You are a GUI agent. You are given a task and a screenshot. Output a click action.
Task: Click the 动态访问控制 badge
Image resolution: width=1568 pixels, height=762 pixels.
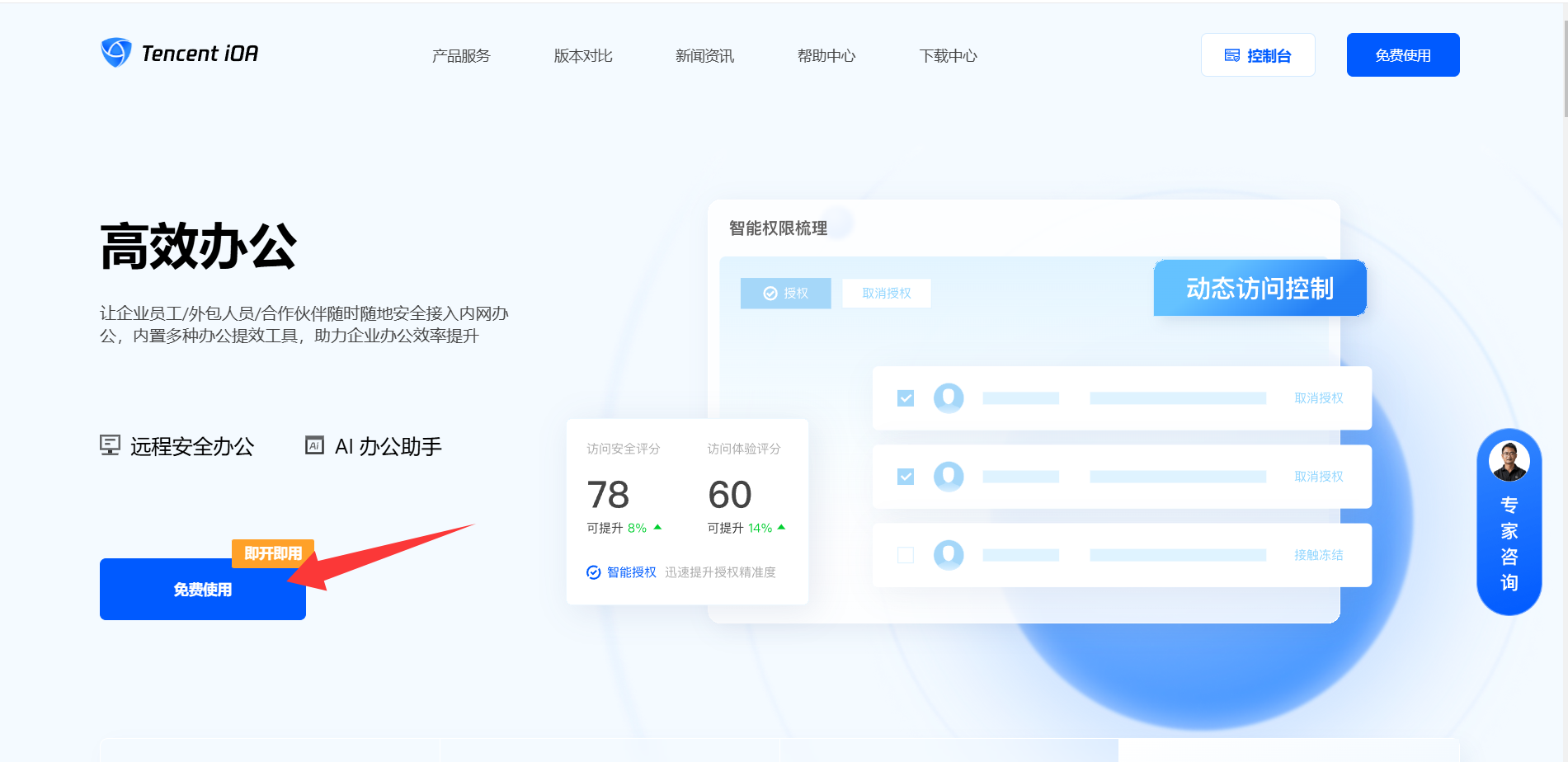[1260, 288]
